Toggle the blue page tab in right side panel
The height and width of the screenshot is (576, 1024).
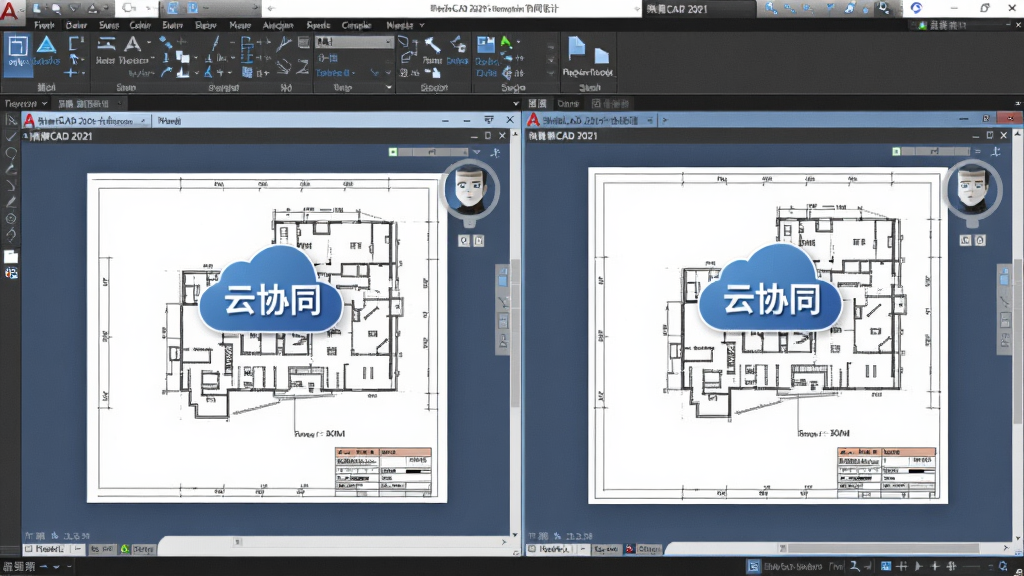(1004, 277)
